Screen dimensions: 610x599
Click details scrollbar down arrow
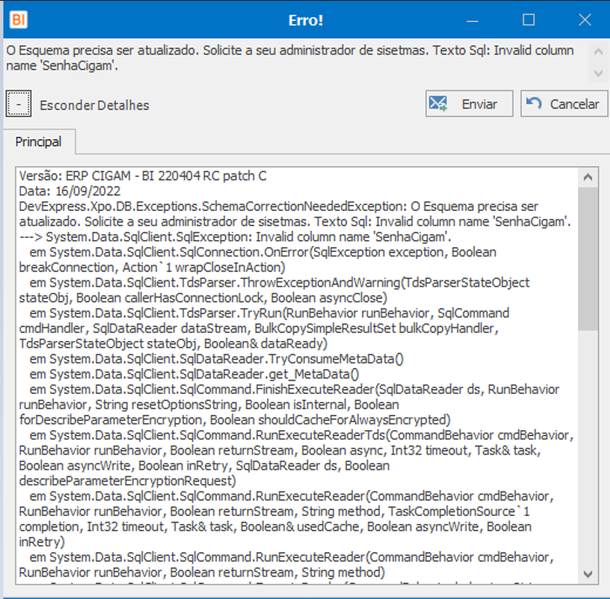coord(588,574)
